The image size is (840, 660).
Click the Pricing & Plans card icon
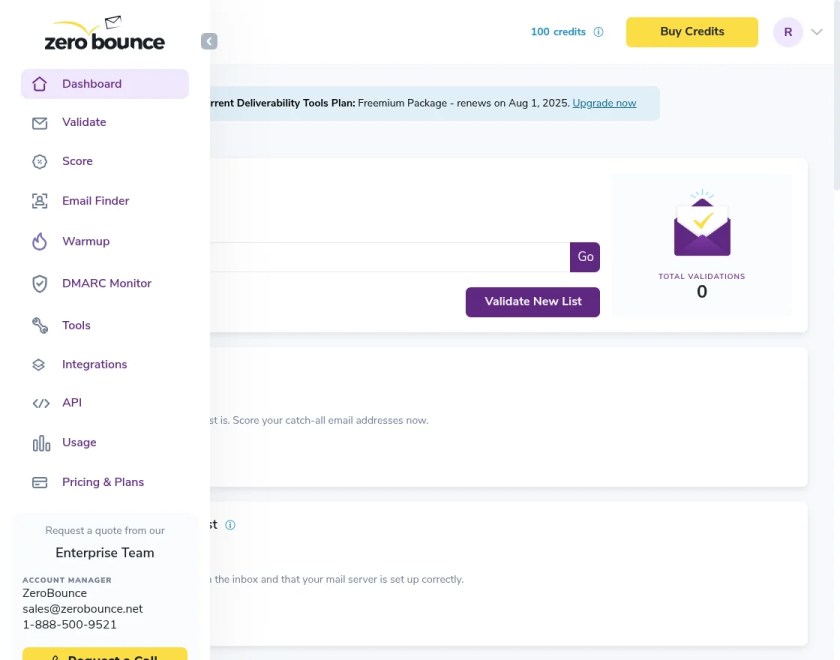pyautogui.click(x=40, y=481)
